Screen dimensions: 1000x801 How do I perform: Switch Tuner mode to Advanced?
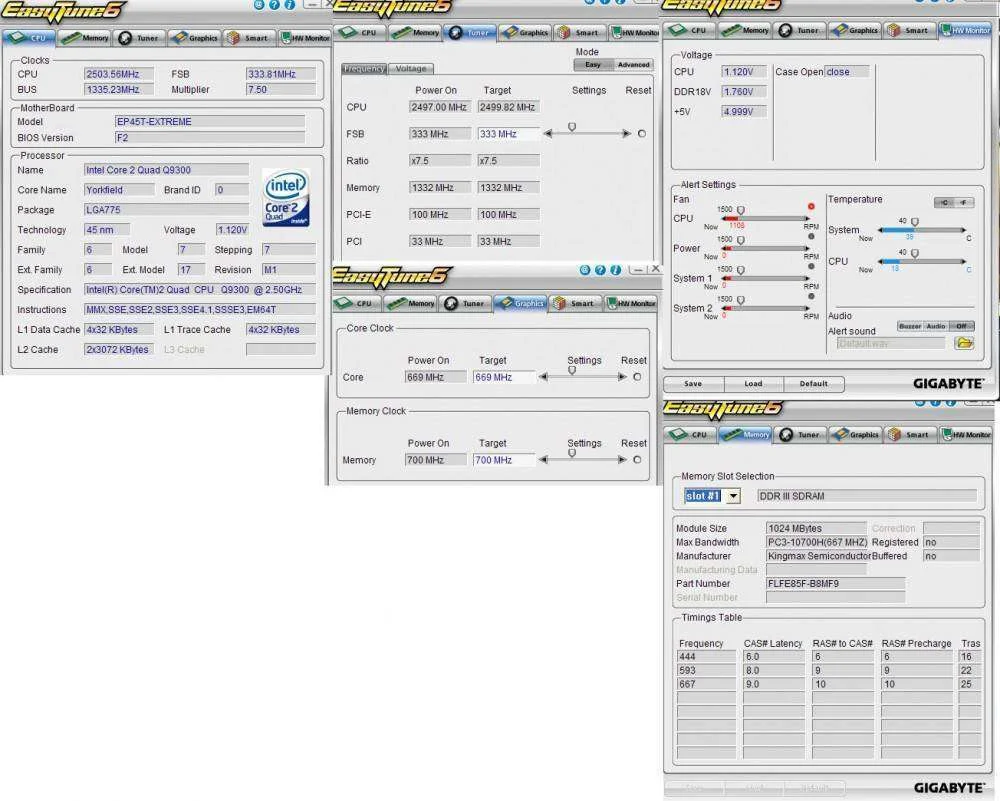coord(633,64)
